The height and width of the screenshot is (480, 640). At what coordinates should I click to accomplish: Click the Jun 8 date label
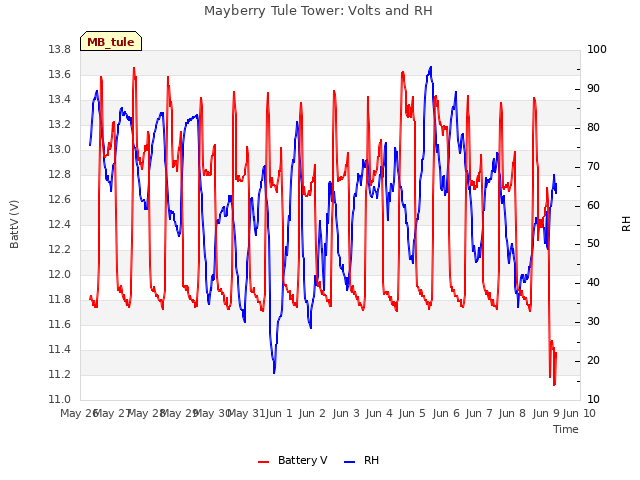[x=512, y=414]
